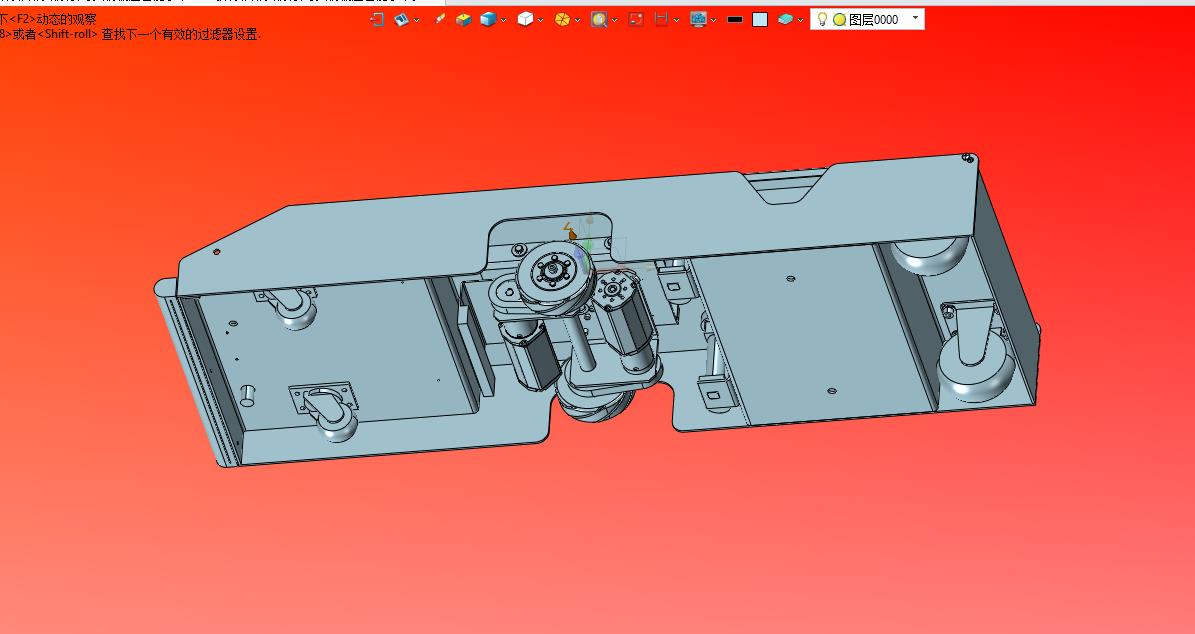Open the light blue color swatch

[x=760, y=20]
